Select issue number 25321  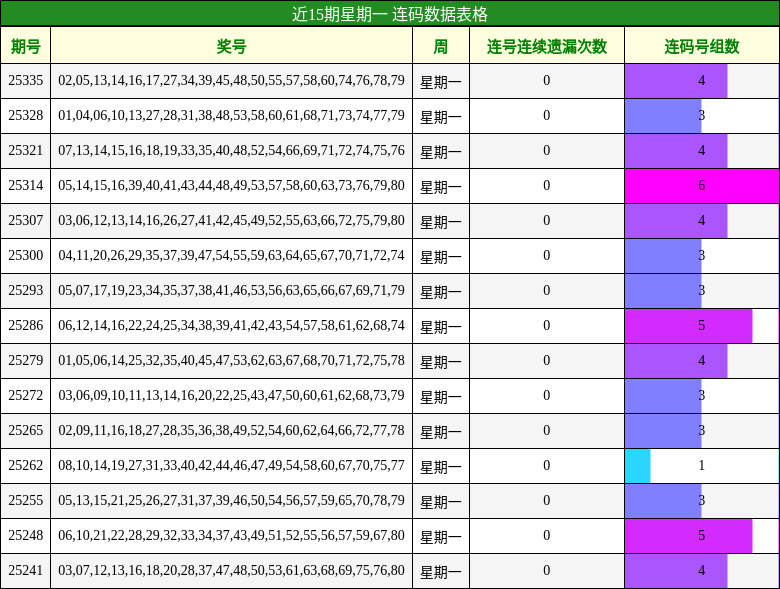coord(26,150)
